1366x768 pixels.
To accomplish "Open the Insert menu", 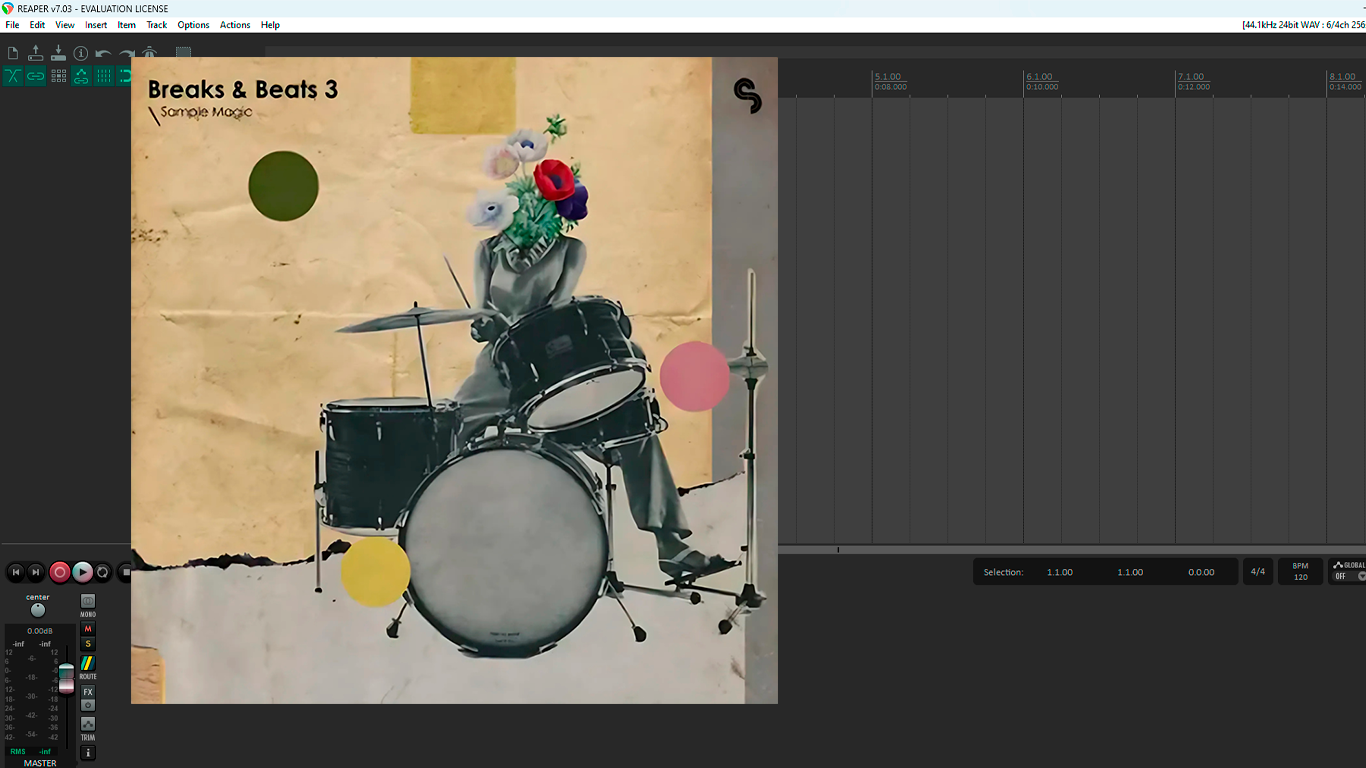I will click(x=96, y=25).
